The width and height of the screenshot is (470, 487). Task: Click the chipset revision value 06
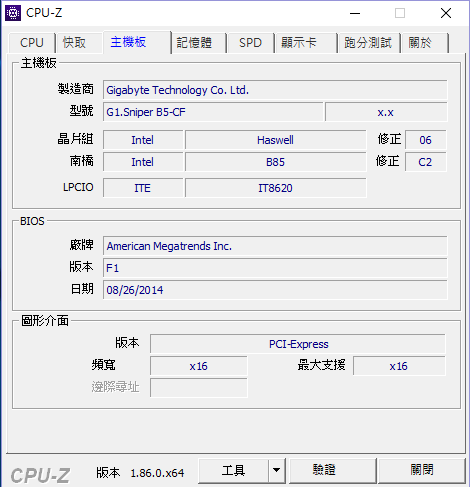click(x=426, y=140)
